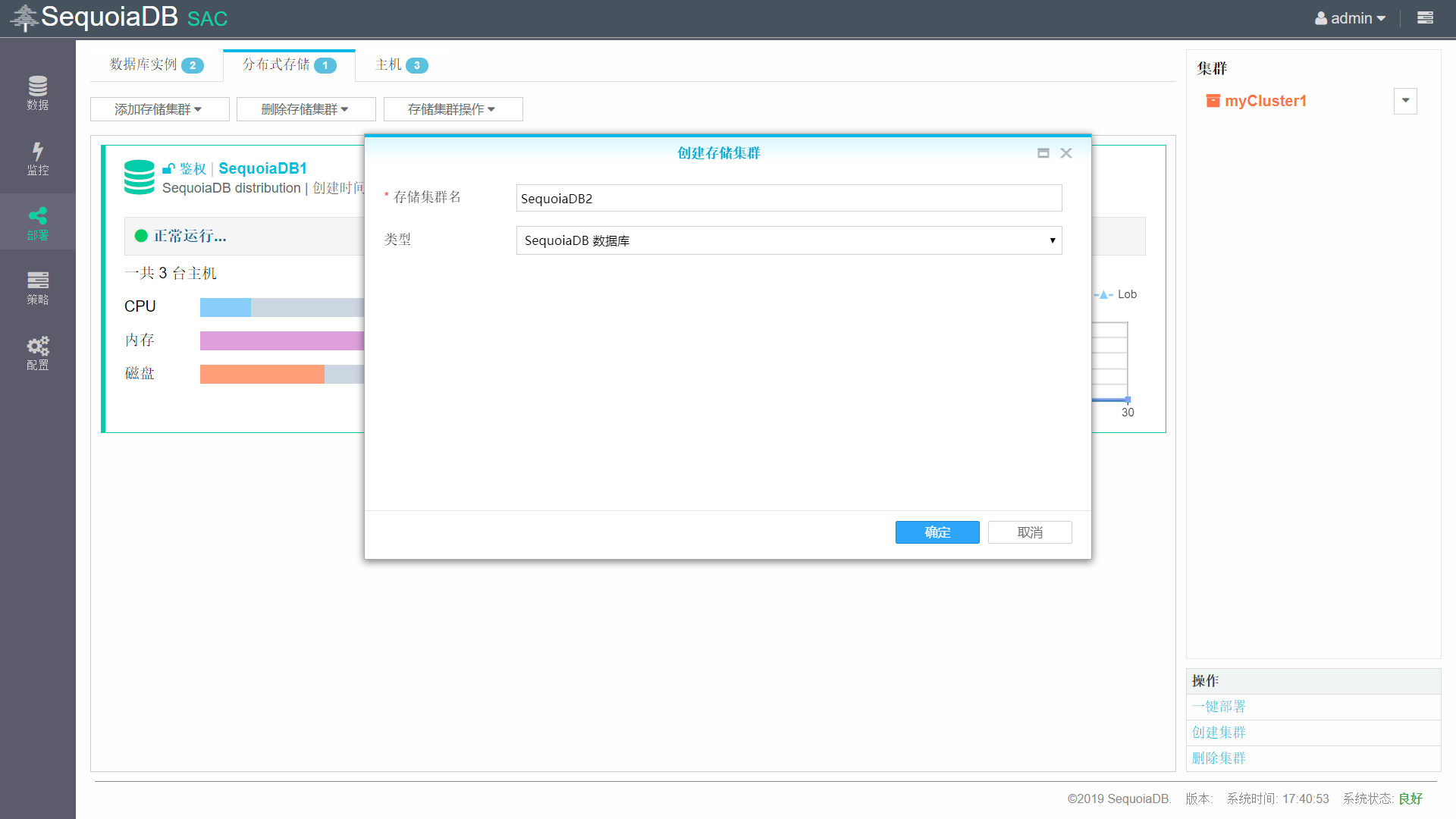
Task: Click the SequoiaDB tree logo
Action: tap(24, 17)
